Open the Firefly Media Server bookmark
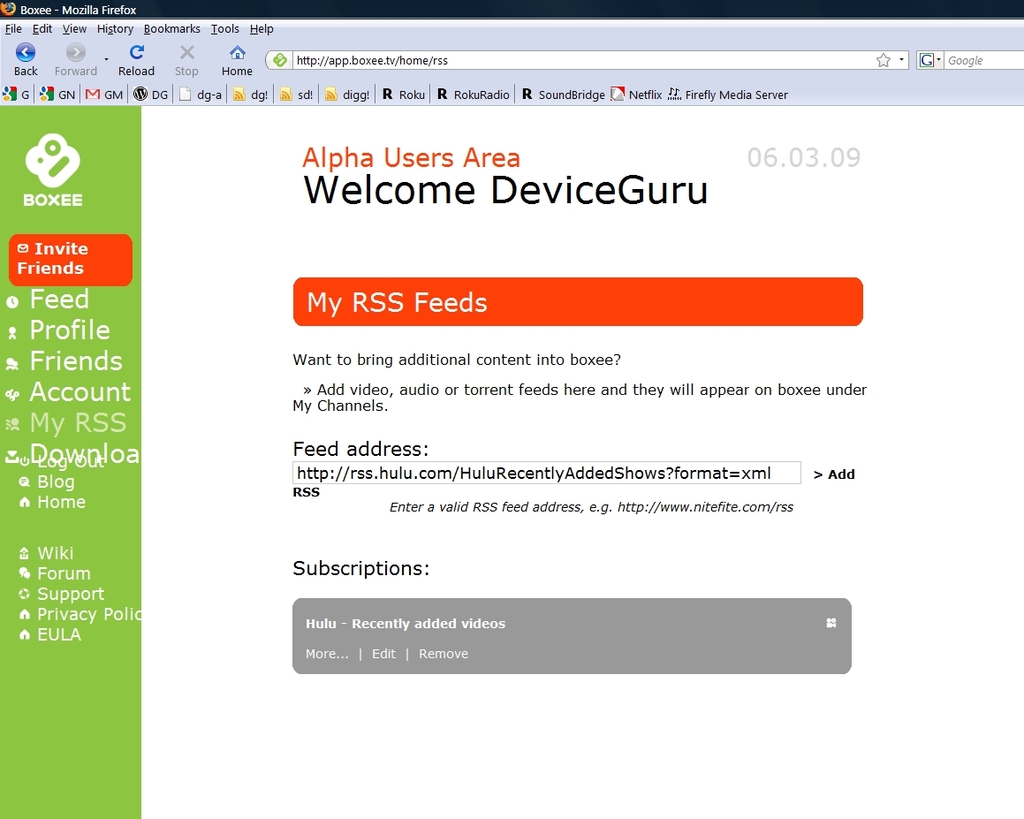The width and height of the screenshot is (1024, 819). 728,95
